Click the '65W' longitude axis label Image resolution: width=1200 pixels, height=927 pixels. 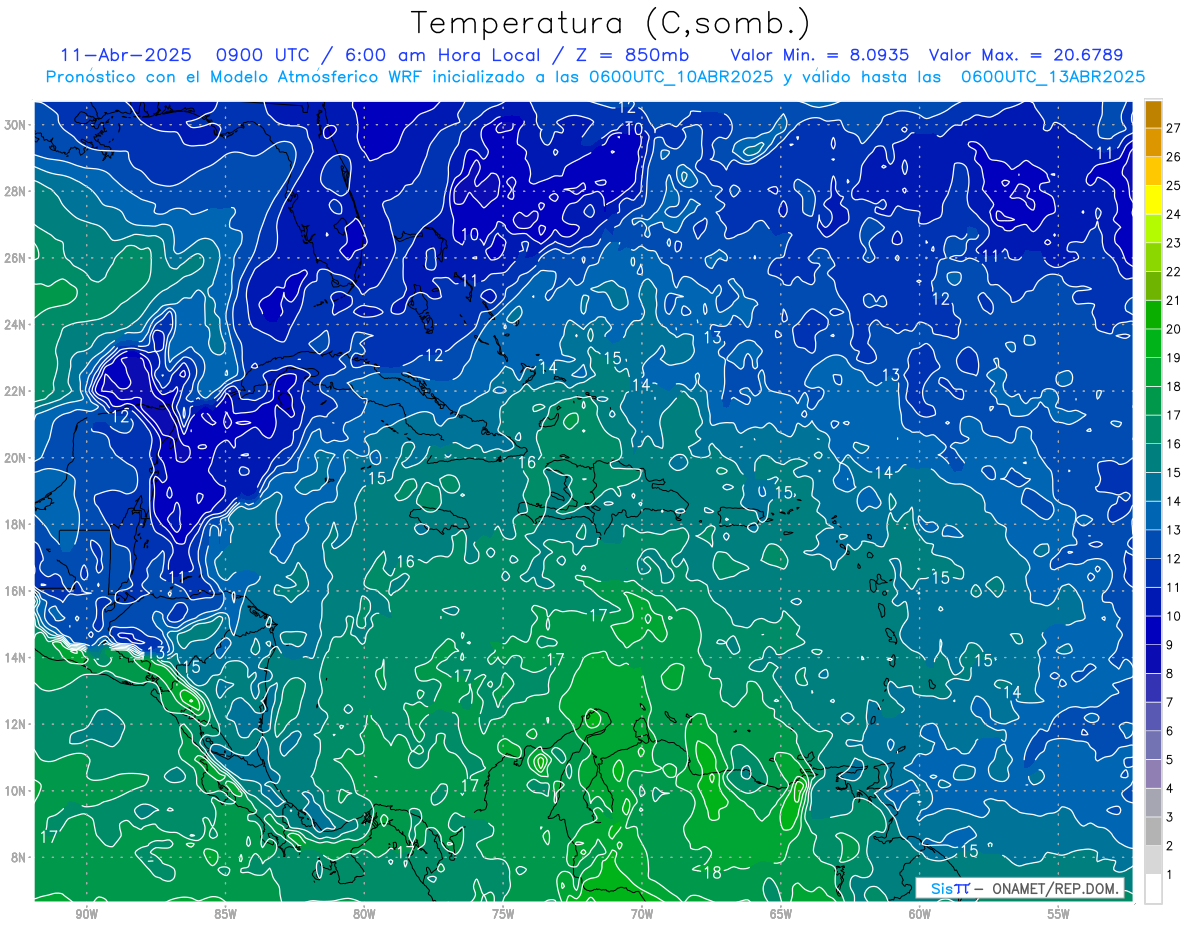pos(781,914)
